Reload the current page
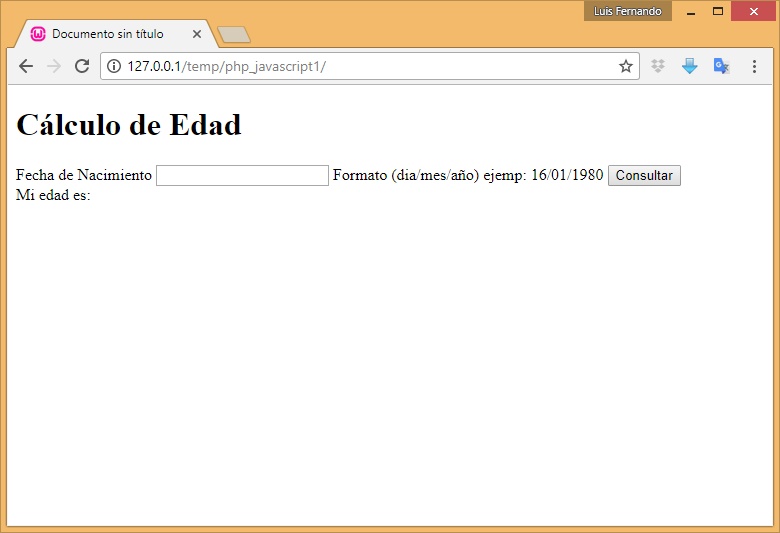Image resolution: width=780 pixels, height=533 pixels. pos(82,66)
